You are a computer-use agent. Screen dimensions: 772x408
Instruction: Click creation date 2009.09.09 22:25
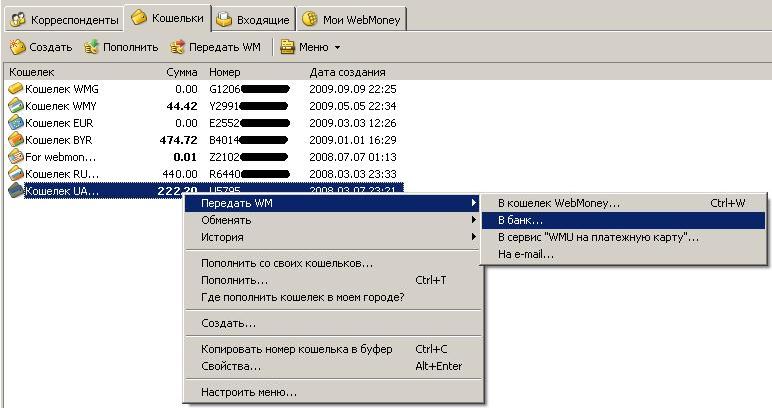(353, 89)
